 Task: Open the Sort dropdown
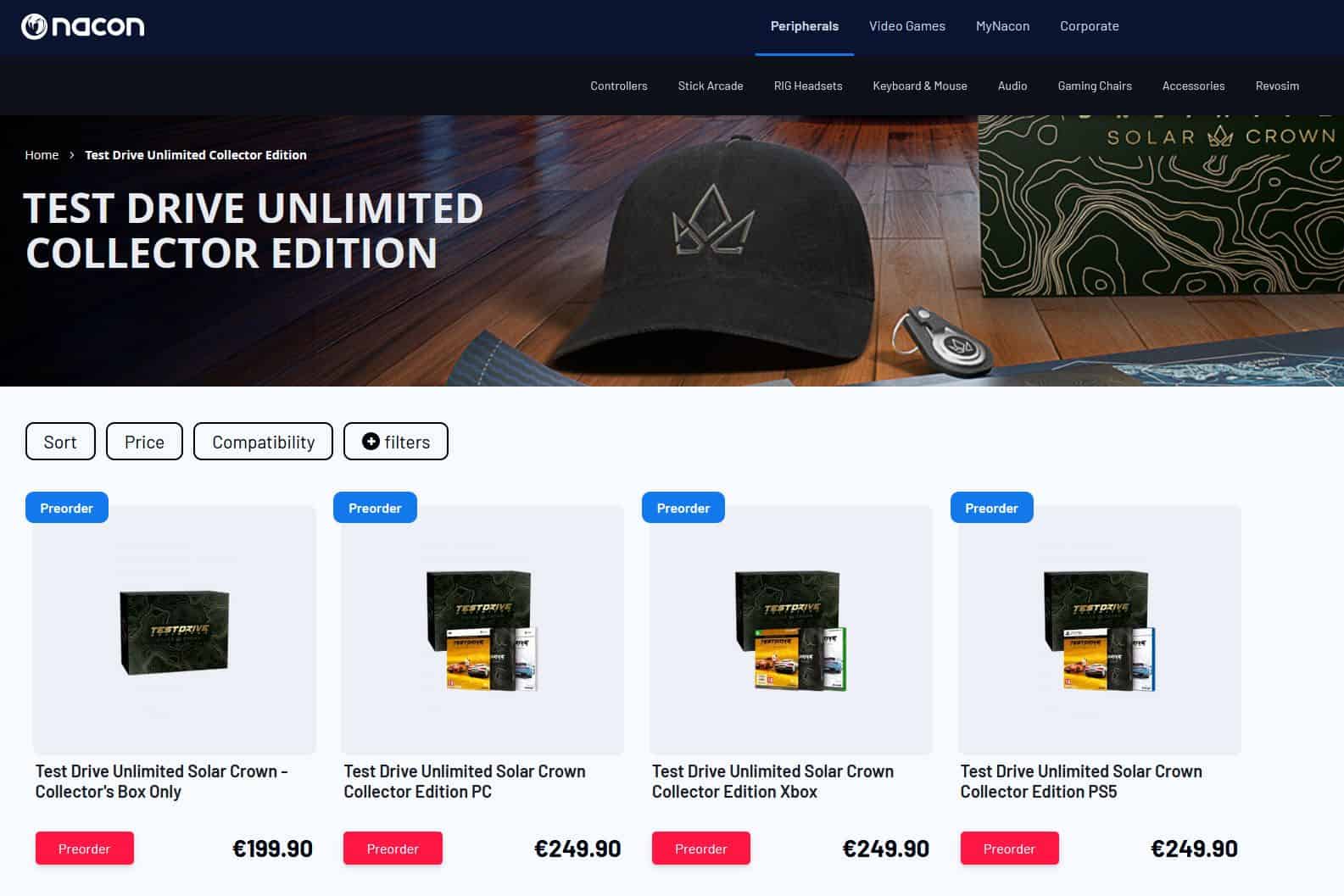(60, 442)
